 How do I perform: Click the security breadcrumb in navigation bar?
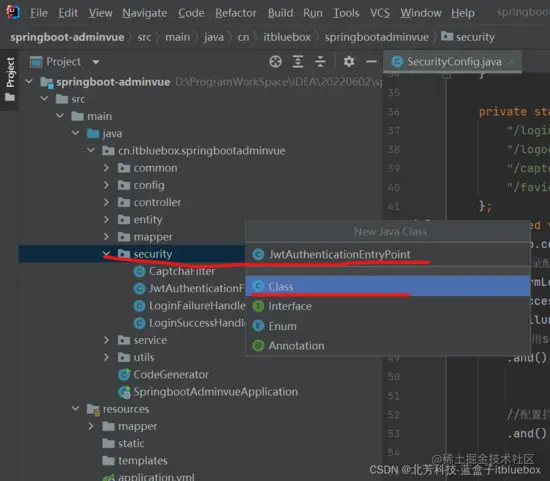(468, 37)
